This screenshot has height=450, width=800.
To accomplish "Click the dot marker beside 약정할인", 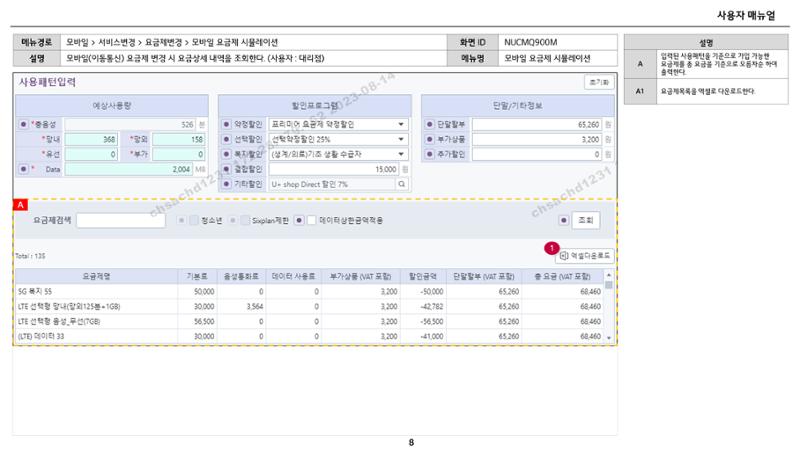I will (x=227, y=124).
